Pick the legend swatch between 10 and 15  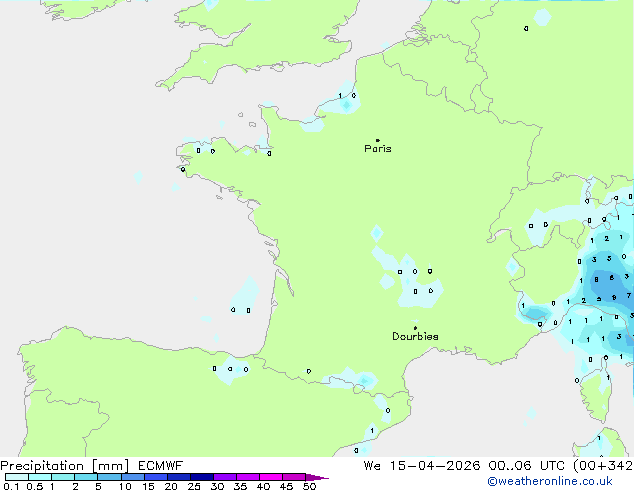coord(135,478)
